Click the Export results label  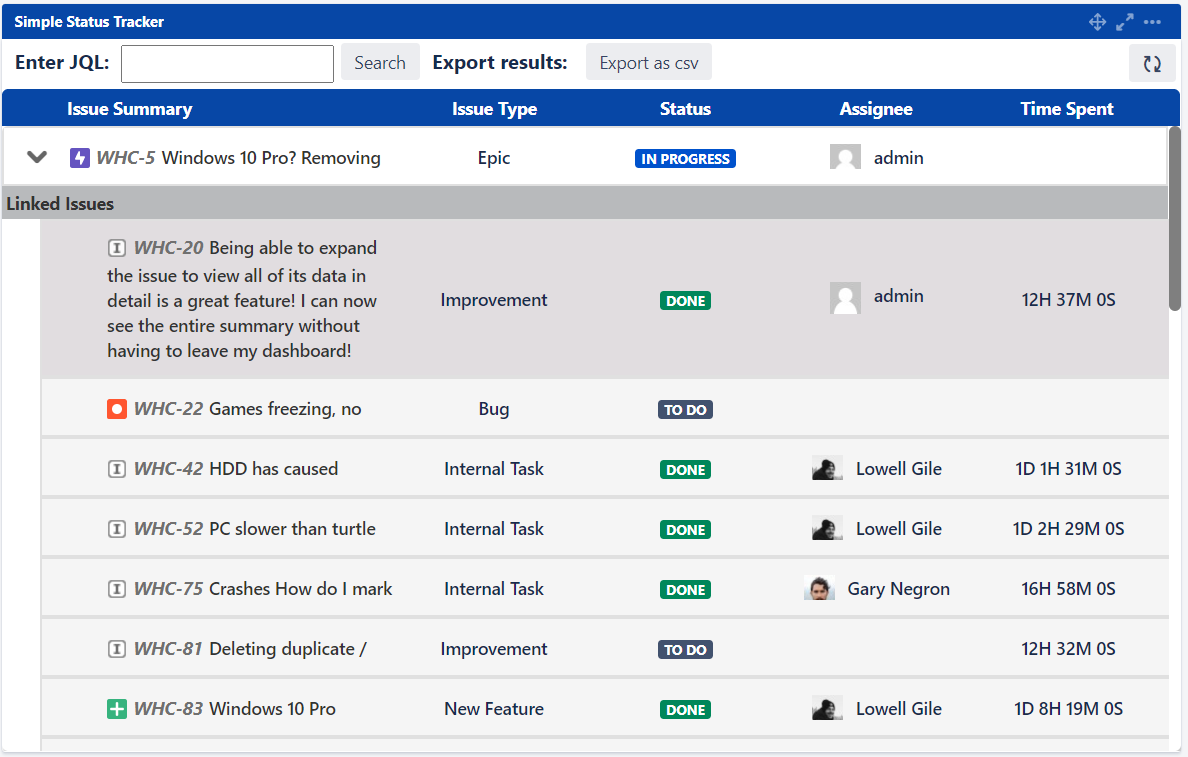pos(500,62)
